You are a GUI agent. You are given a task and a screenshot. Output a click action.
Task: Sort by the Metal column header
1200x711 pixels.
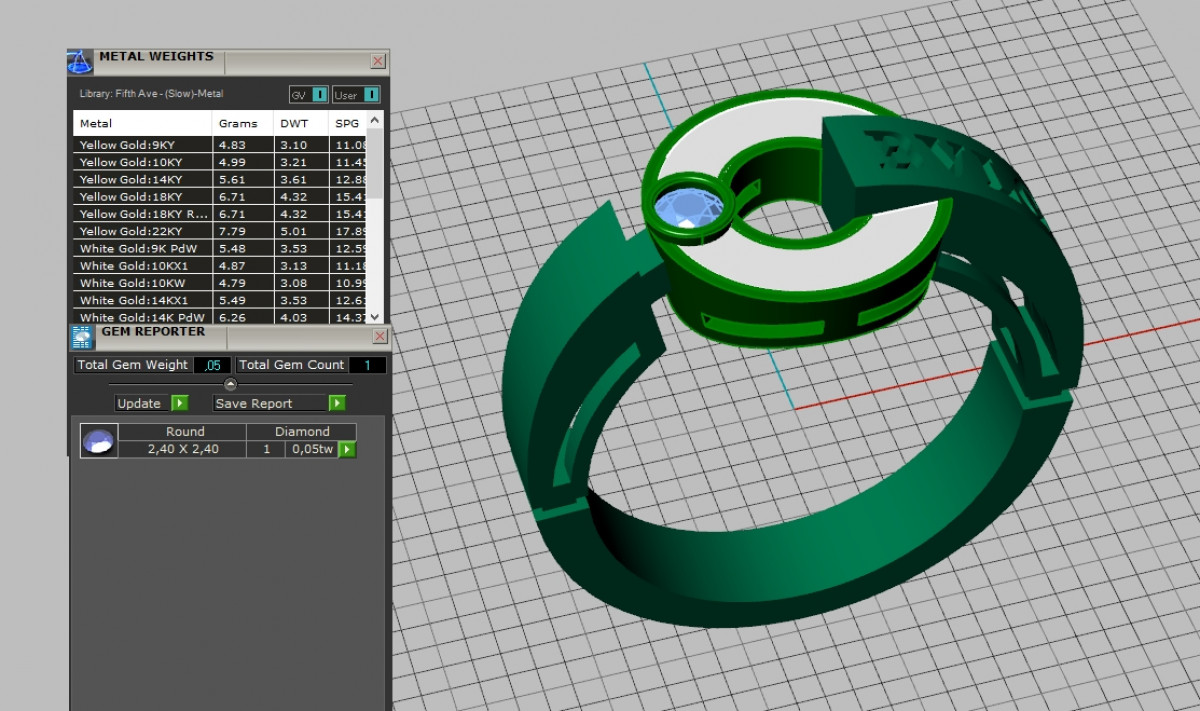tap(96, 124)
